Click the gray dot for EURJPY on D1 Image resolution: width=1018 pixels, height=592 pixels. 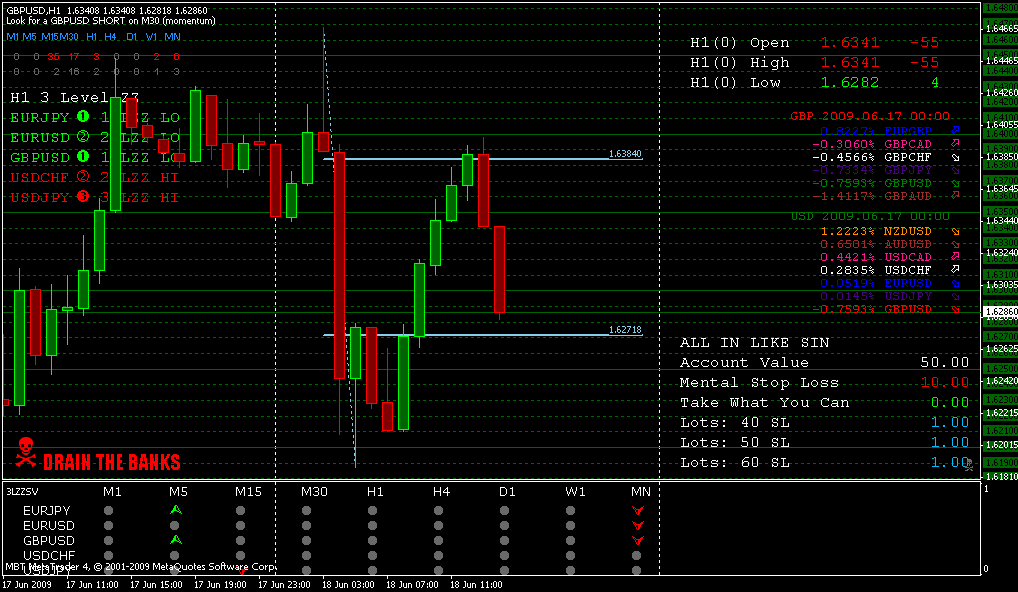(504, 511)
